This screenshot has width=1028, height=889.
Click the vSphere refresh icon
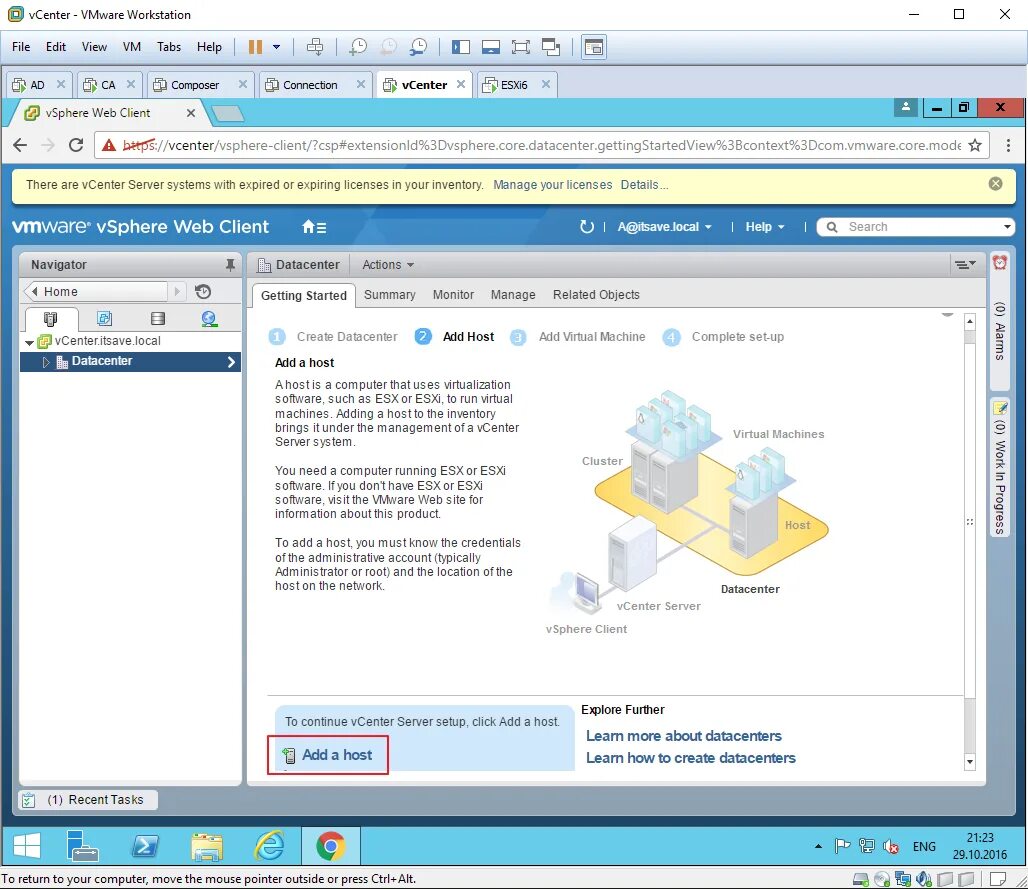tap(587, 227)
